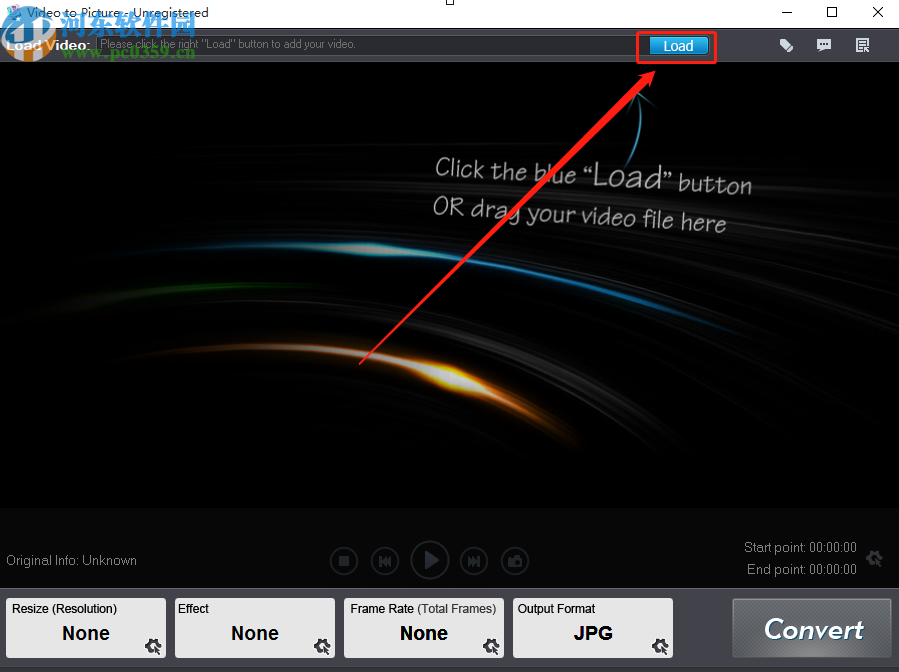Open the Resize (Resolution) None panel
The width and height of the screenshot is (899, 672).
pyautogui.click(x=86, y=628)
